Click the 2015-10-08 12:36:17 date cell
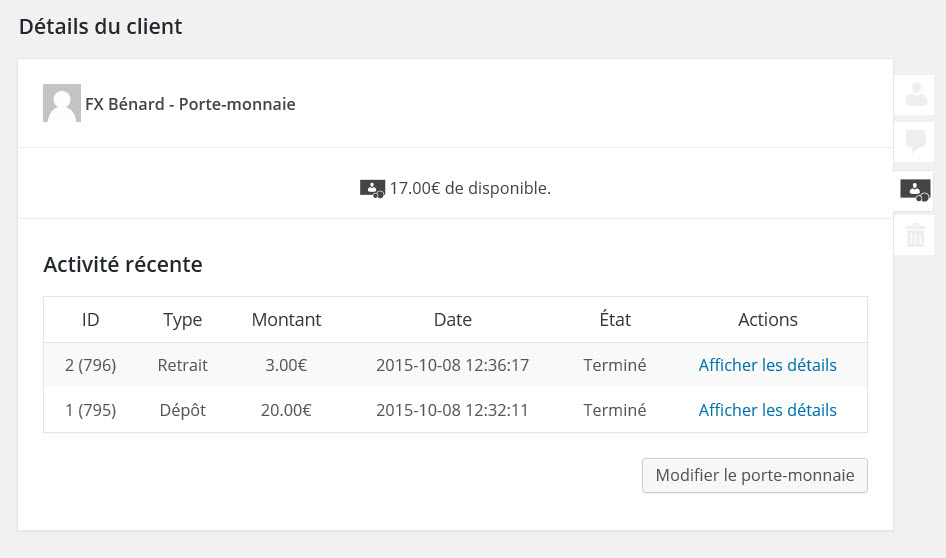The width and height of the screenshot is (946, 558). tap(452, 365)
